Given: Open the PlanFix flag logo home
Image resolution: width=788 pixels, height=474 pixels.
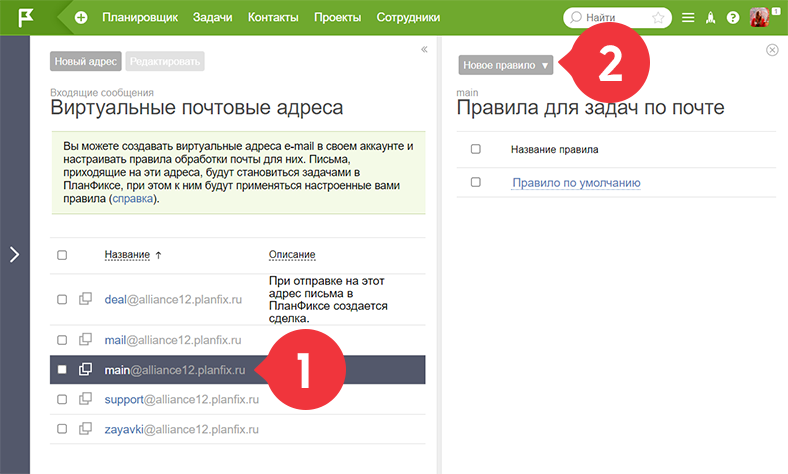Looking at the screenshot, I should click(x=25, y=18).
